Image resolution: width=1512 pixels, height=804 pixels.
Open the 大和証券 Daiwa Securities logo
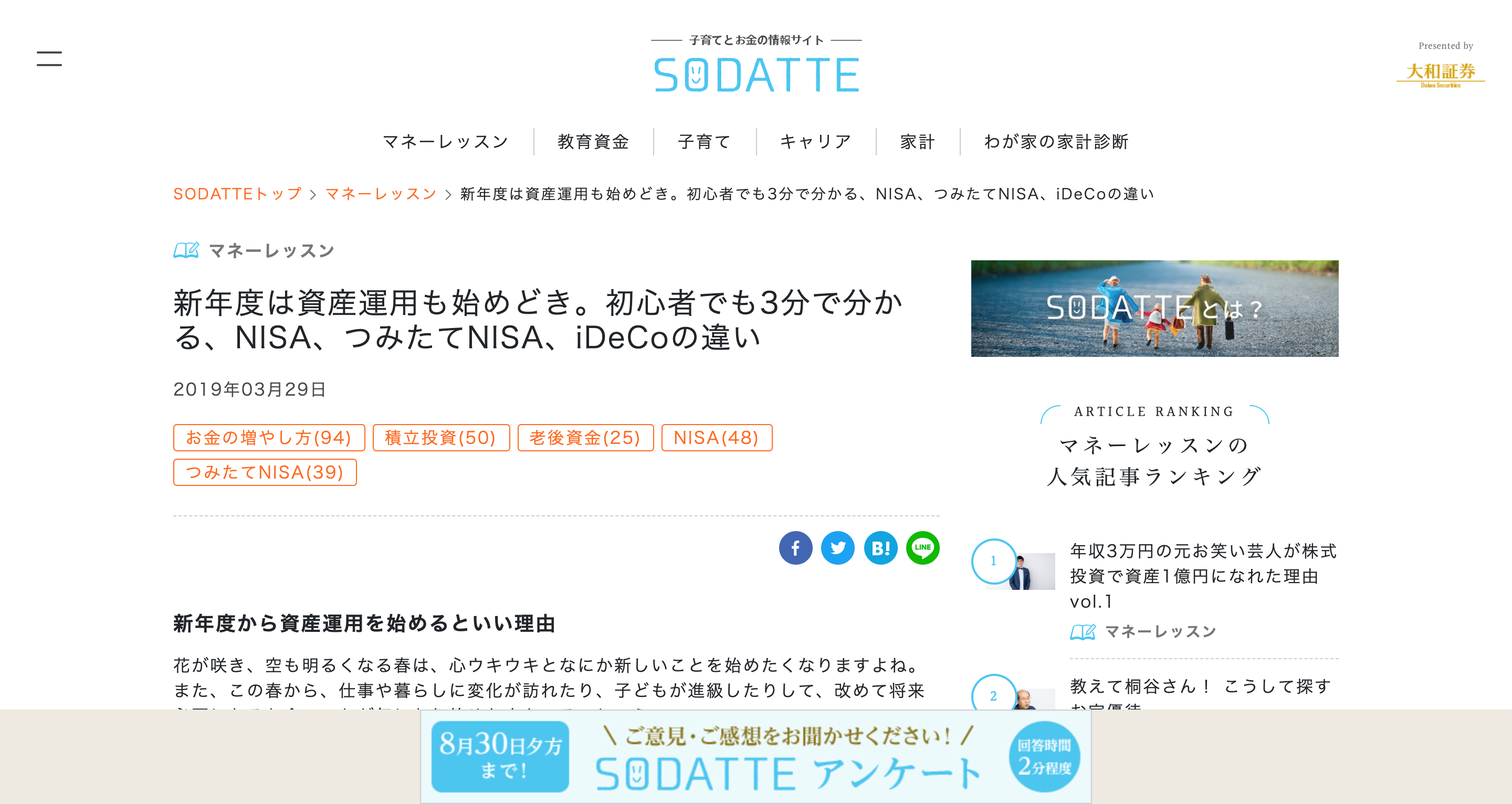click(x=1441, y=75)
